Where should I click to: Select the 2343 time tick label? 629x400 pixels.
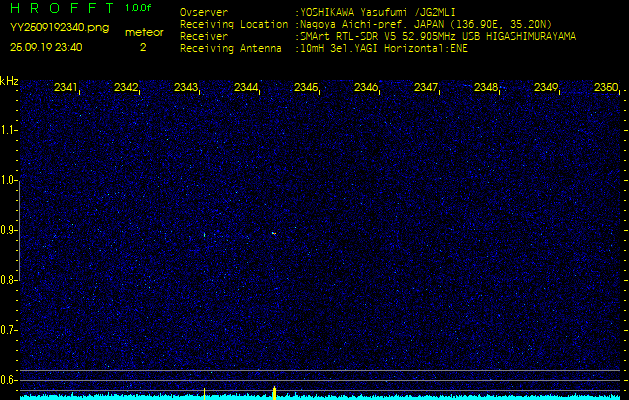point(186,88)
